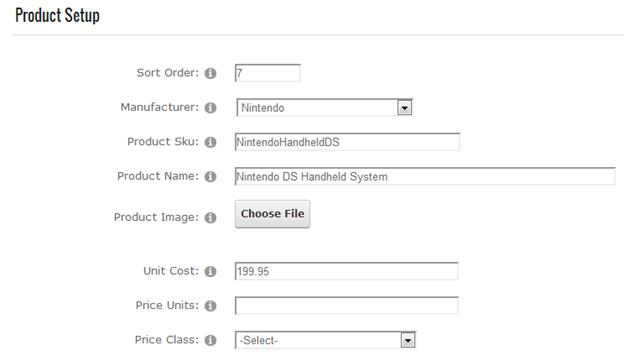
Task: Click the empty Price Units field
Action: pyautogui.click(x=346, y=305)
